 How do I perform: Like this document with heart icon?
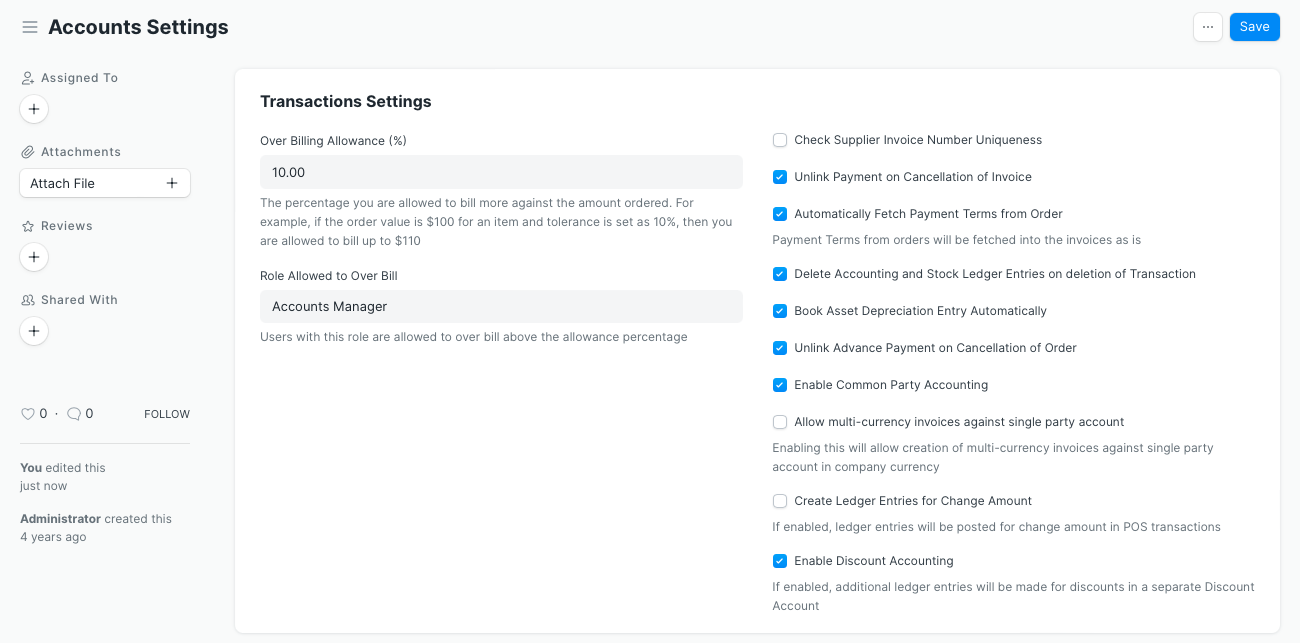[28, 414]
